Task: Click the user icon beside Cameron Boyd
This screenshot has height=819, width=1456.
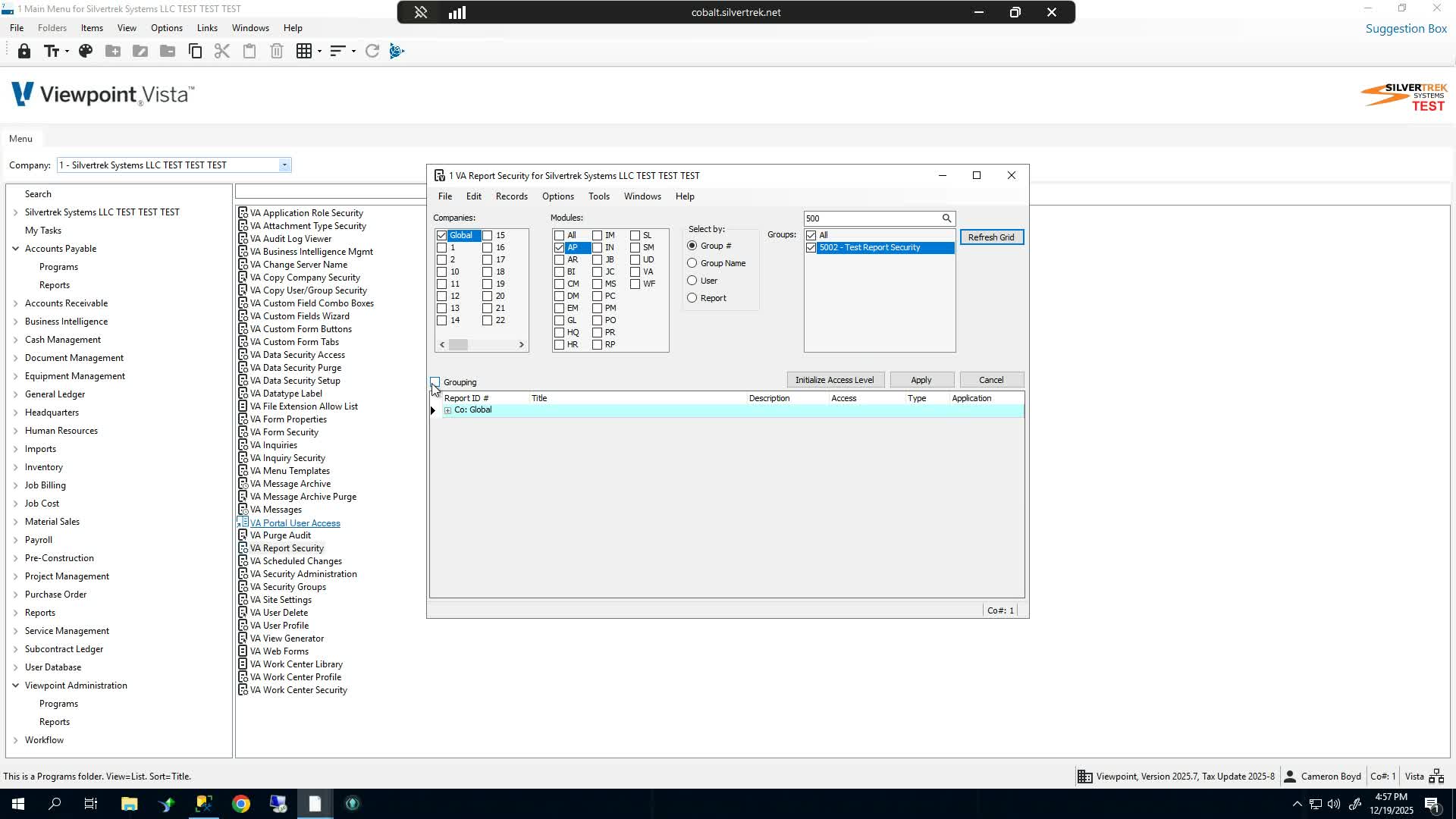Action: coord(1289,776)
